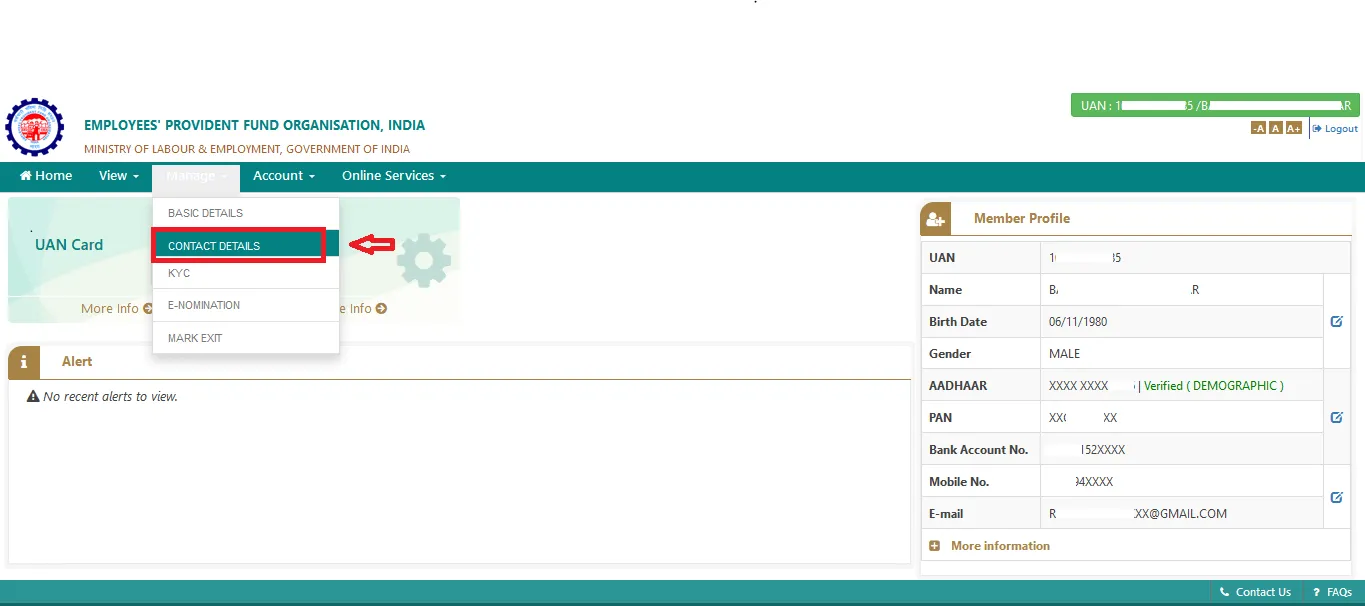This screenshot has width=1365, height=606.
Task: Click the E-mail address value
Action: (1138, 514)
